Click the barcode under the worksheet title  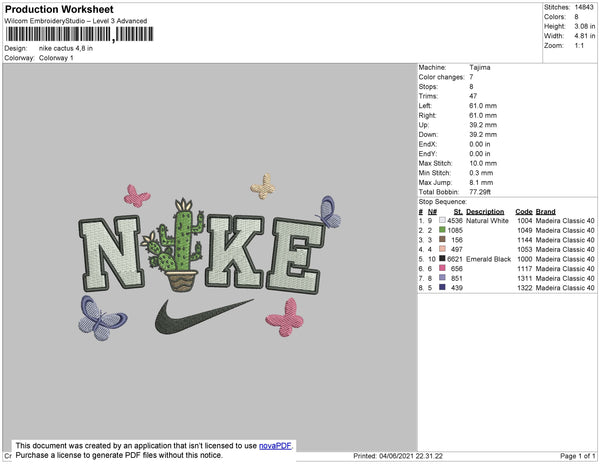pos(80,34)
